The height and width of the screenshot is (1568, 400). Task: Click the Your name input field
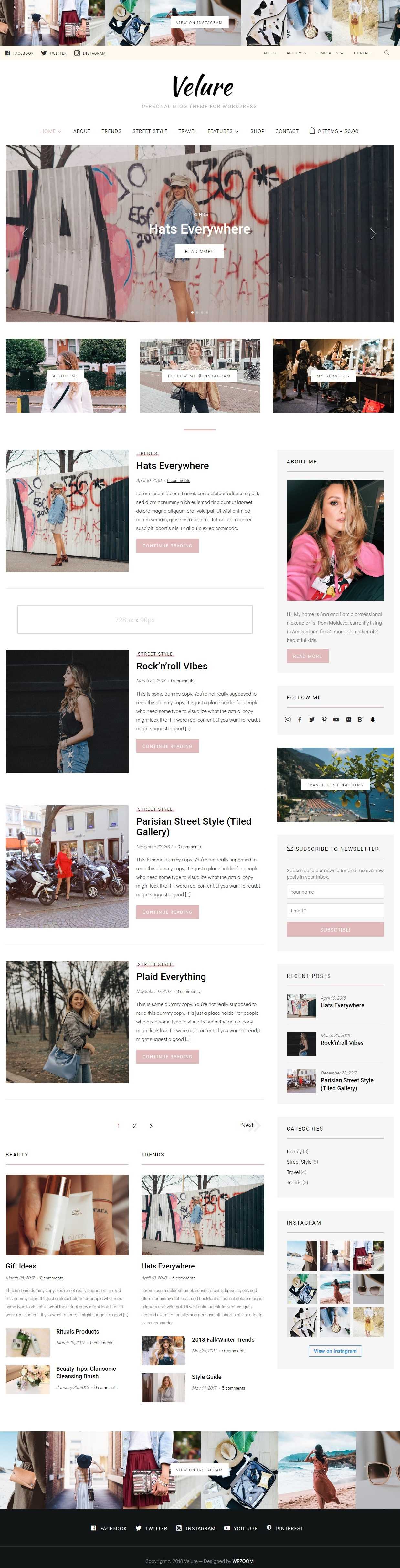tap(335, 892)
